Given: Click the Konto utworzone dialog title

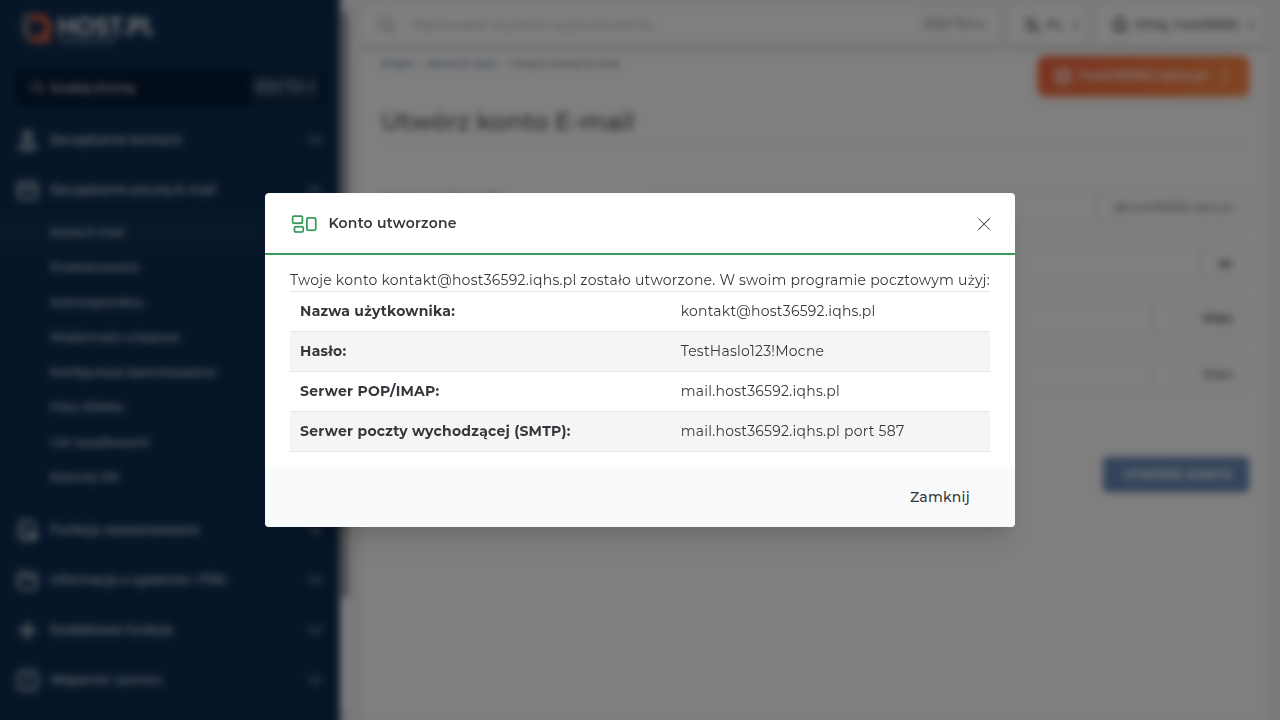Looking at the screenshot, I should pos(392,223).
